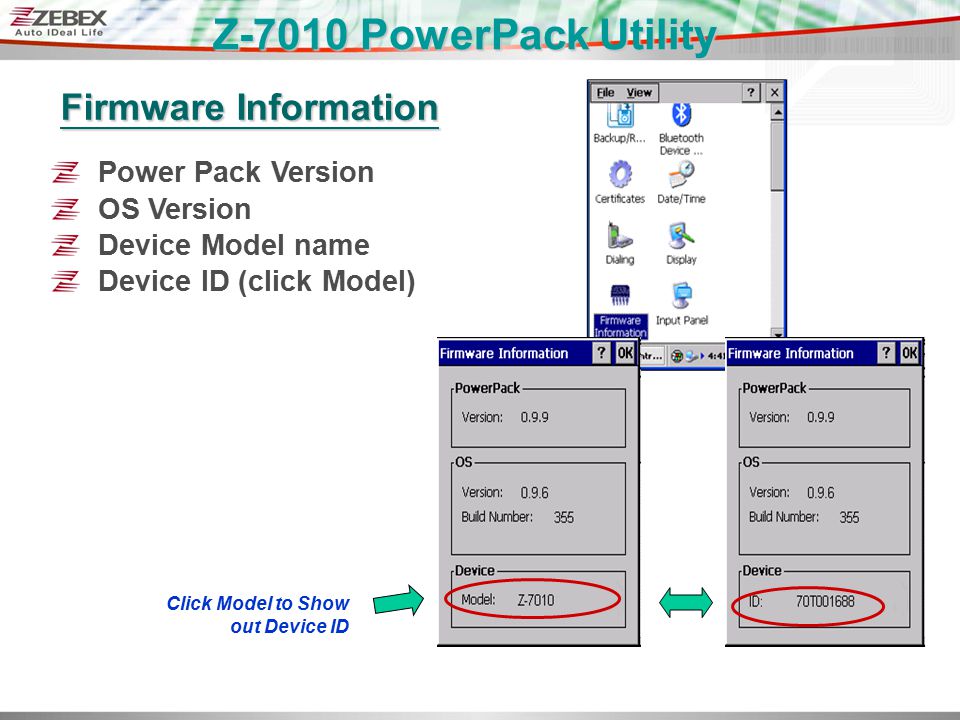Click the 'ntr...' taskbar window button

coord(651,356)
